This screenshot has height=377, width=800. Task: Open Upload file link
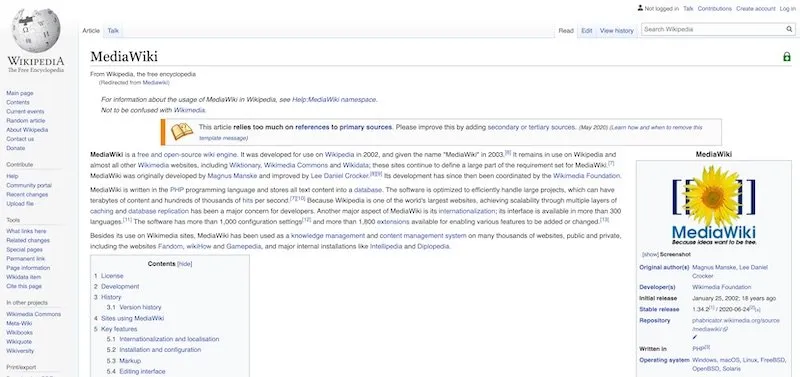[x=20, y=204]
